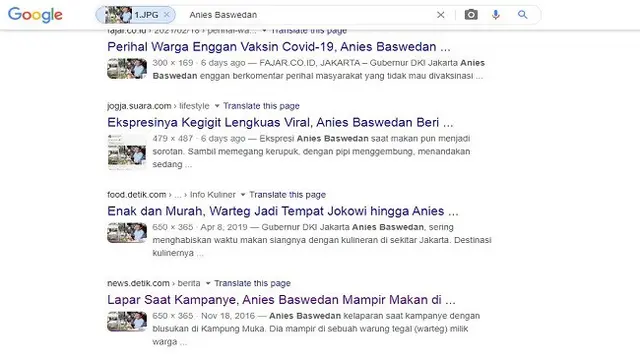Open thumbnail of the Lapar Saat Kampanye result

point(127,321)
